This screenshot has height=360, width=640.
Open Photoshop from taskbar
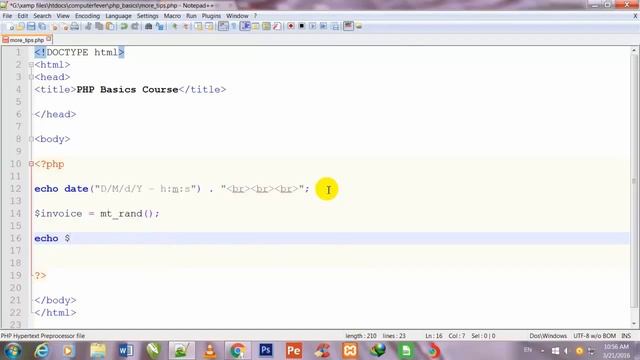pos(266,351)
